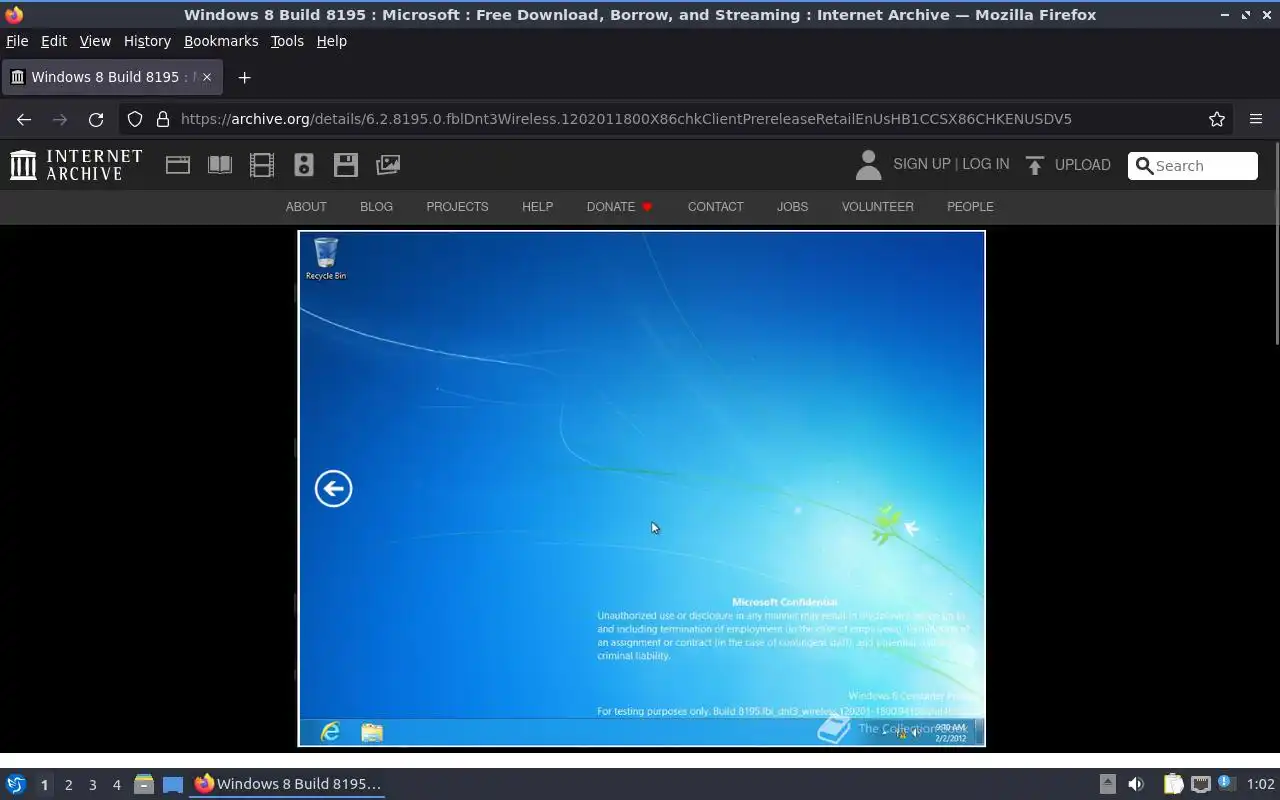This screenshot has height=800, width=1280.
Task: Reload the current page
Action: coord(96,119)
